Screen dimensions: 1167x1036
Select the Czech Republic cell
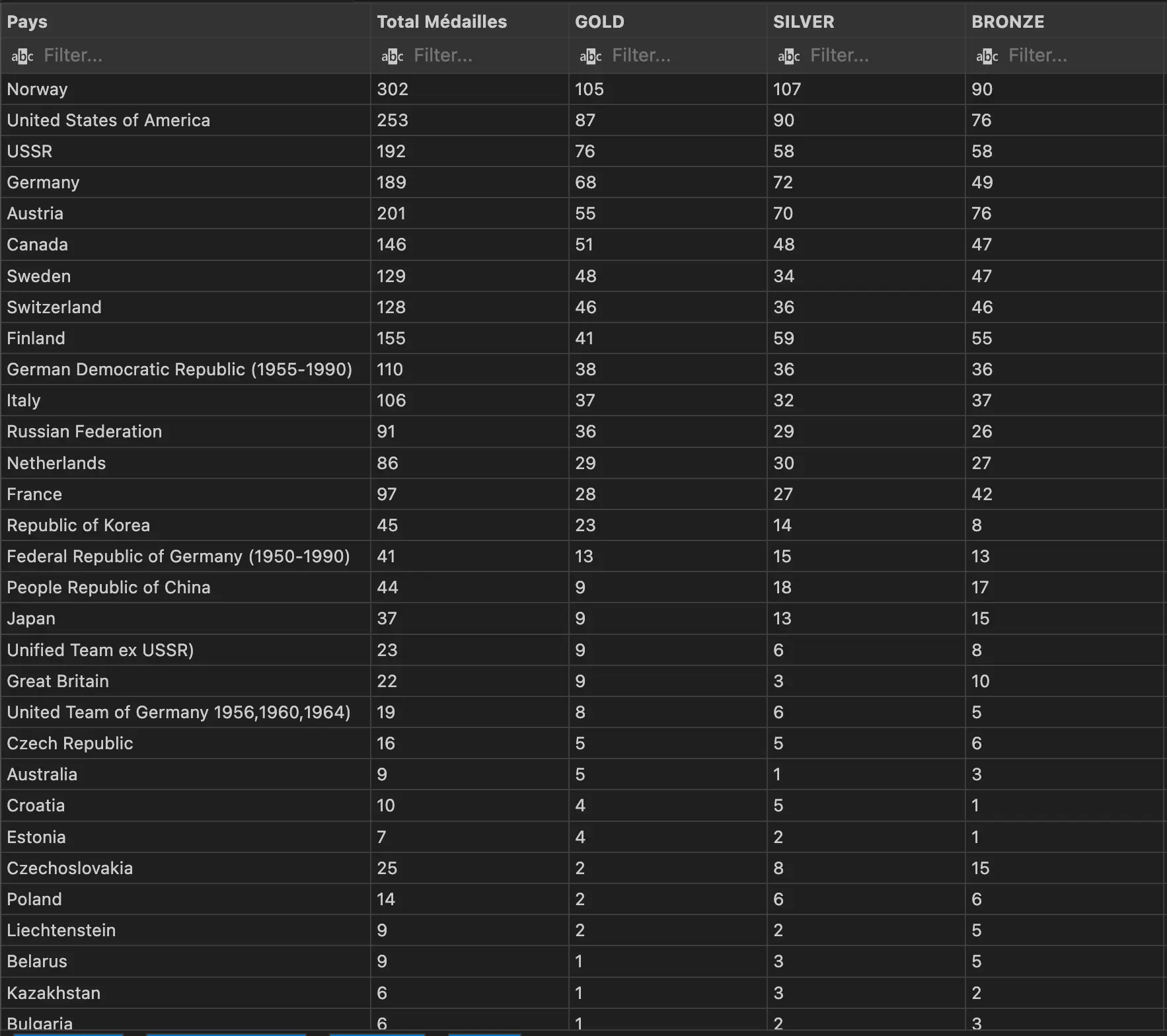[x=186, y=743]
